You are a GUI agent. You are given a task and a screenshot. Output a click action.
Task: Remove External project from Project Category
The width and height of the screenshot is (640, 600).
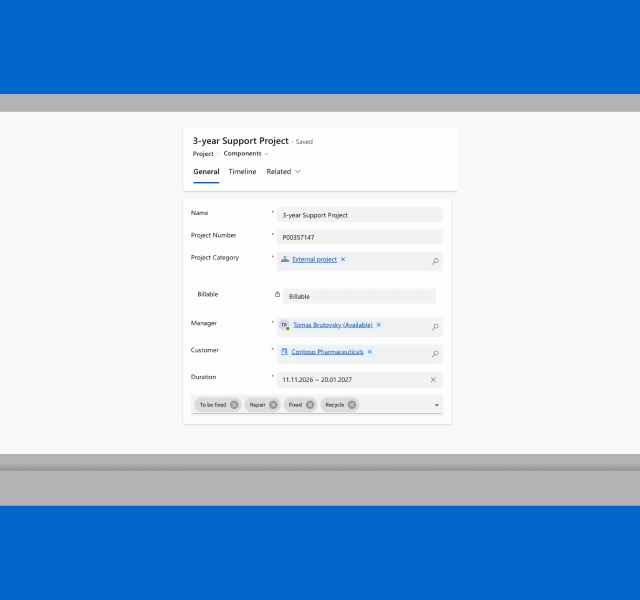pyautogui.click(x=343, y=259)
